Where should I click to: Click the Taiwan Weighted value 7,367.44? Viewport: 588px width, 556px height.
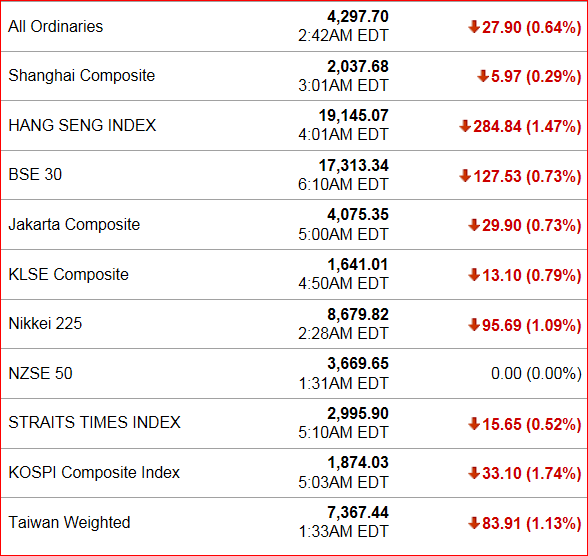pos(358,513)
